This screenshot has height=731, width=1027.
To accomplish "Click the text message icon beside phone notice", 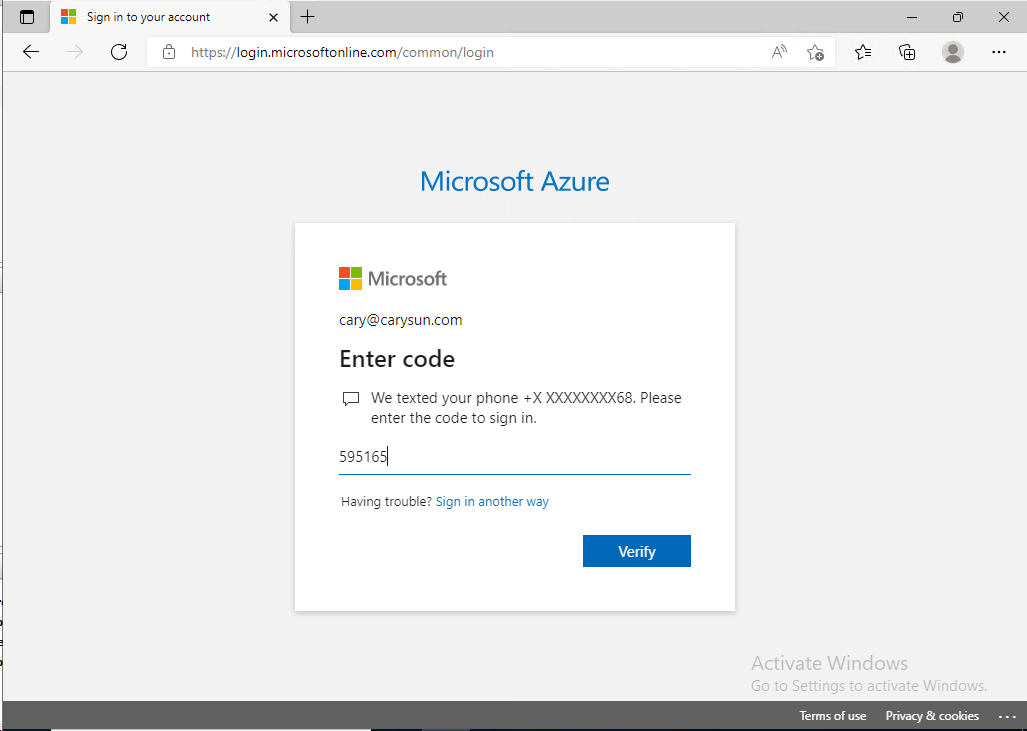I will coord(351,399).
